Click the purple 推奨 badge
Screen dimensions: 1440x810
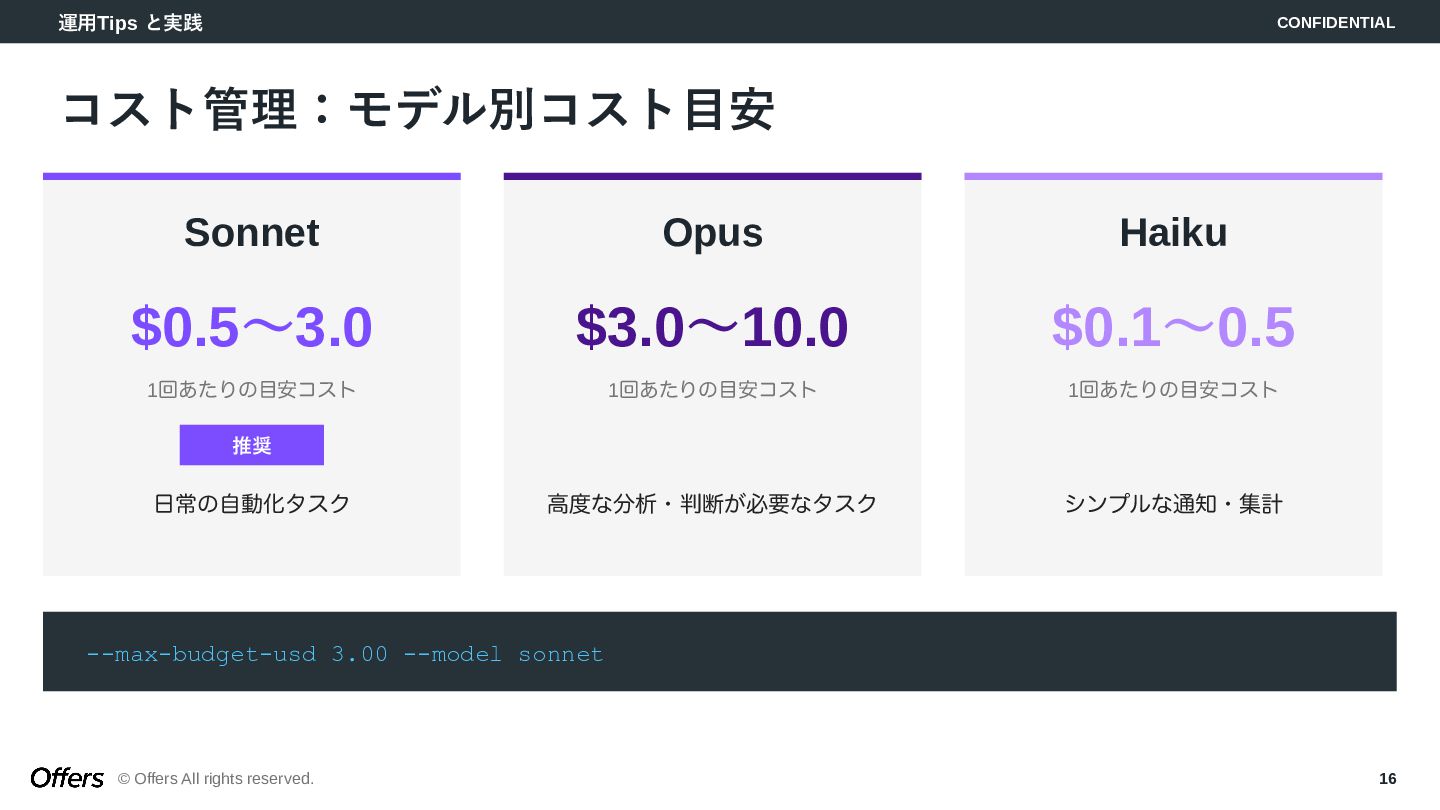click(252, 445)
